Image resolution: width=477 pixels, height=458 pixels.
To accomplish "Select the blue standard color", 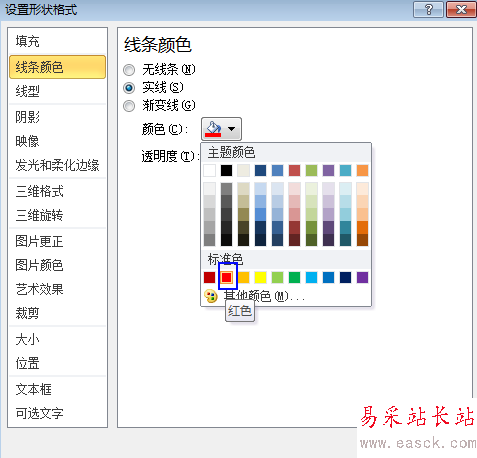I will (x=328, y=277).
